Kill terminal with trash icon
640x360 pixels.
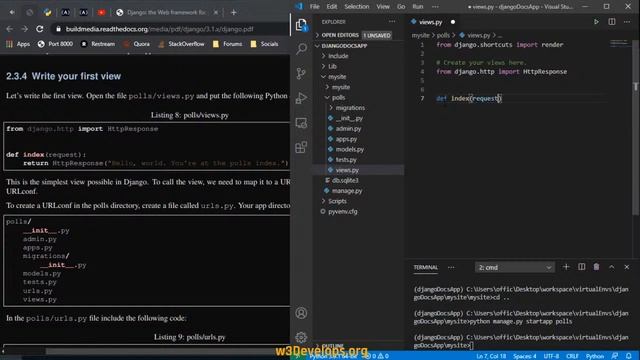coord(596,267)
